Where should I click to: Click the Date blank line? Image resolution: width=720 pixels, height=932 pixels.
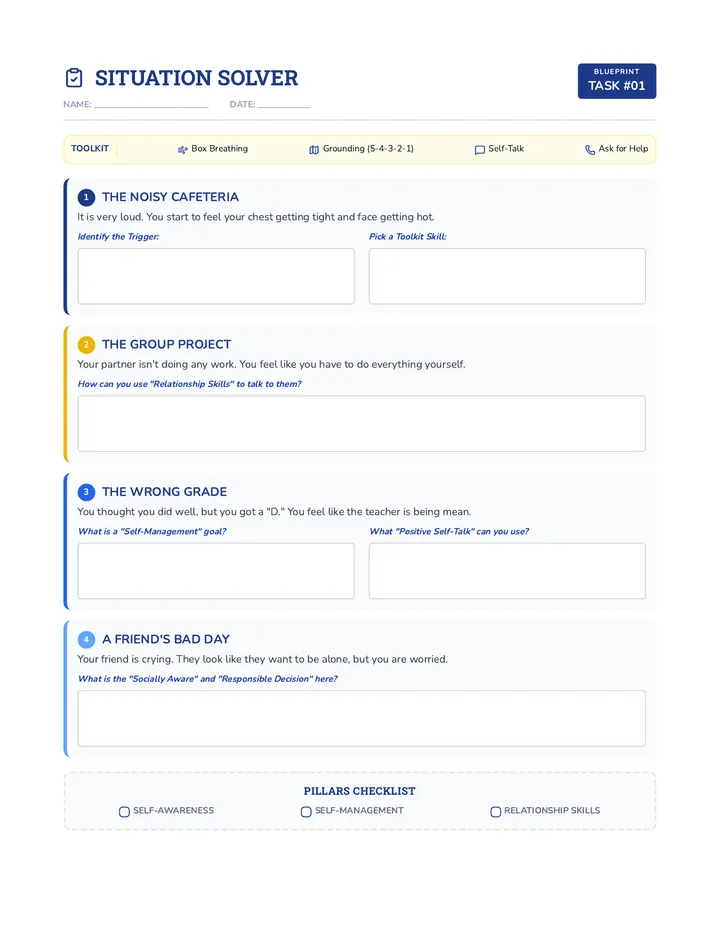(x=284, y=105)
